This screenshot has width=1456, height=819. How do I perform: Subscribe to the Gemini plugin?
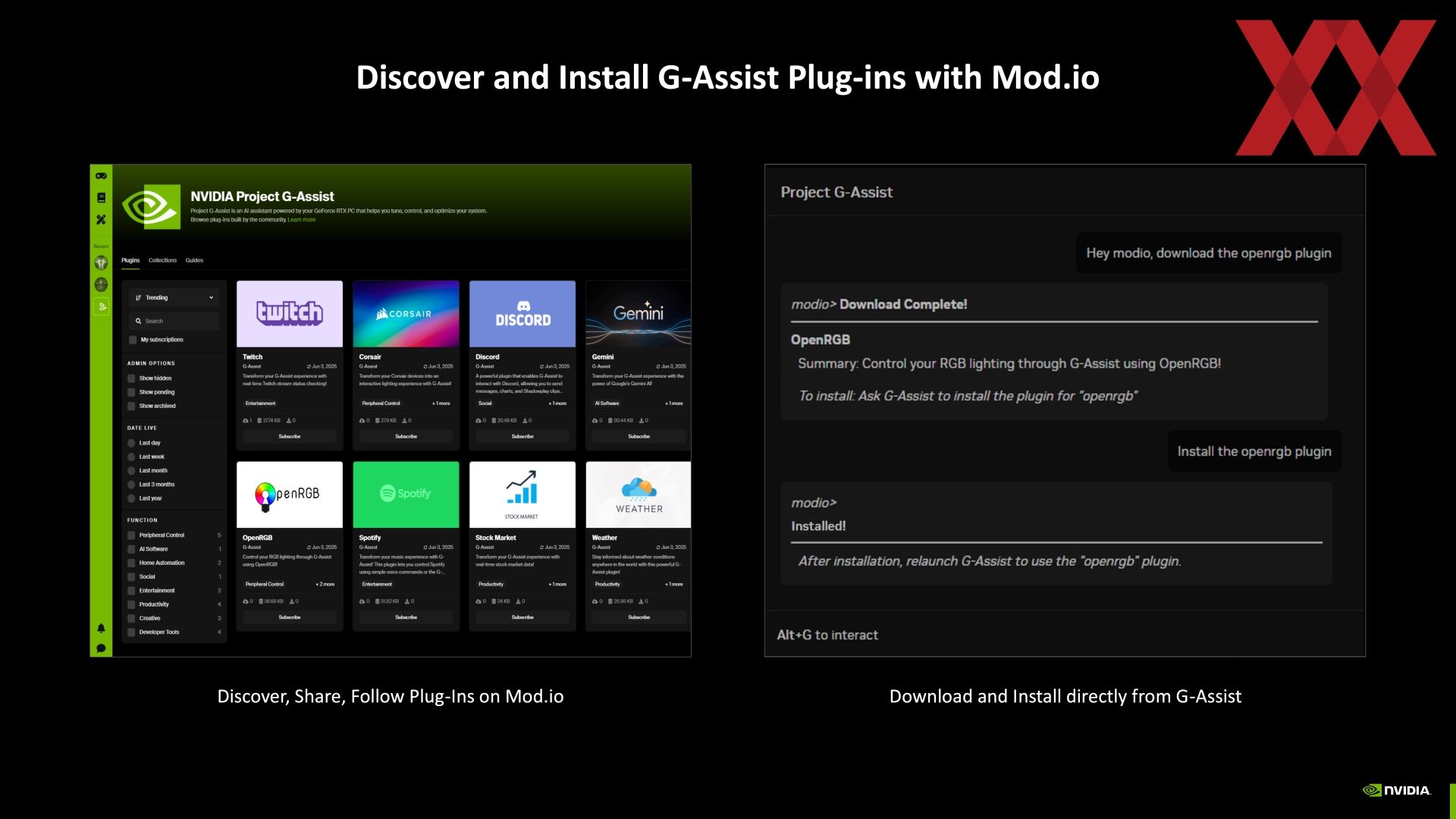click(x=639, y=437)
